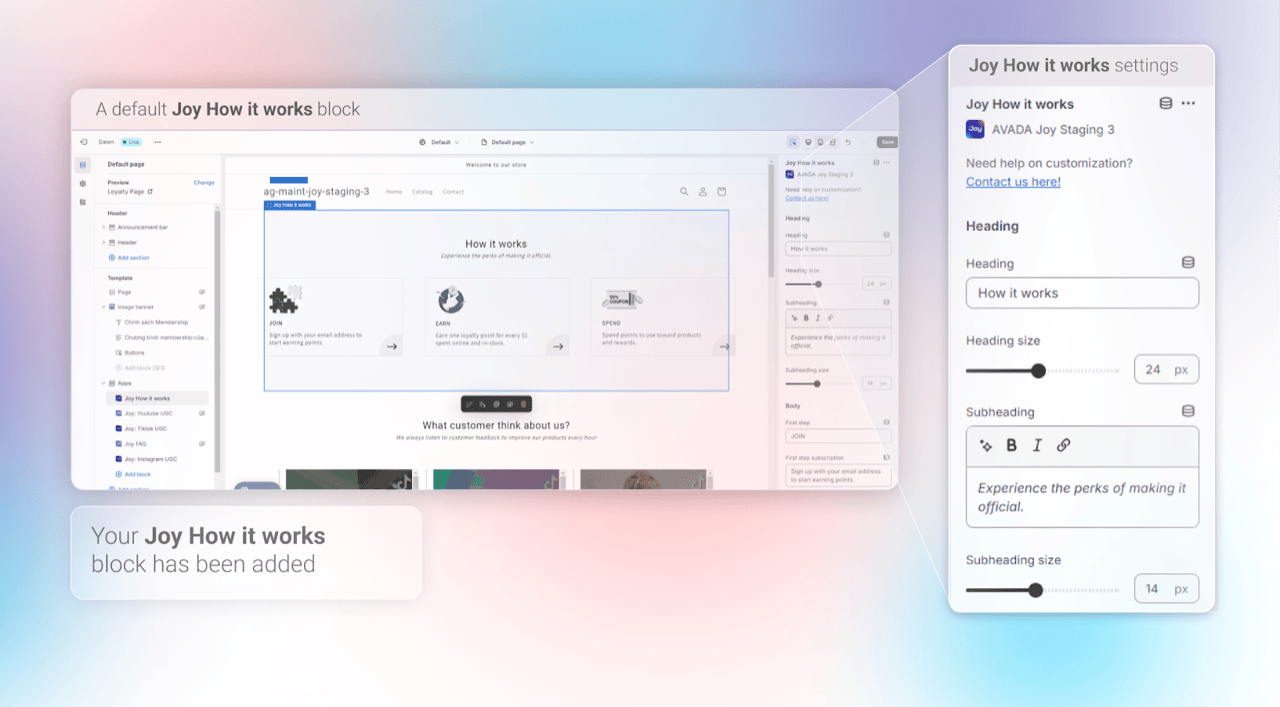The width and height of the screenshot is (1280, 707).
Task: Open the Default page template dropdown
Action: pos(508,142)
